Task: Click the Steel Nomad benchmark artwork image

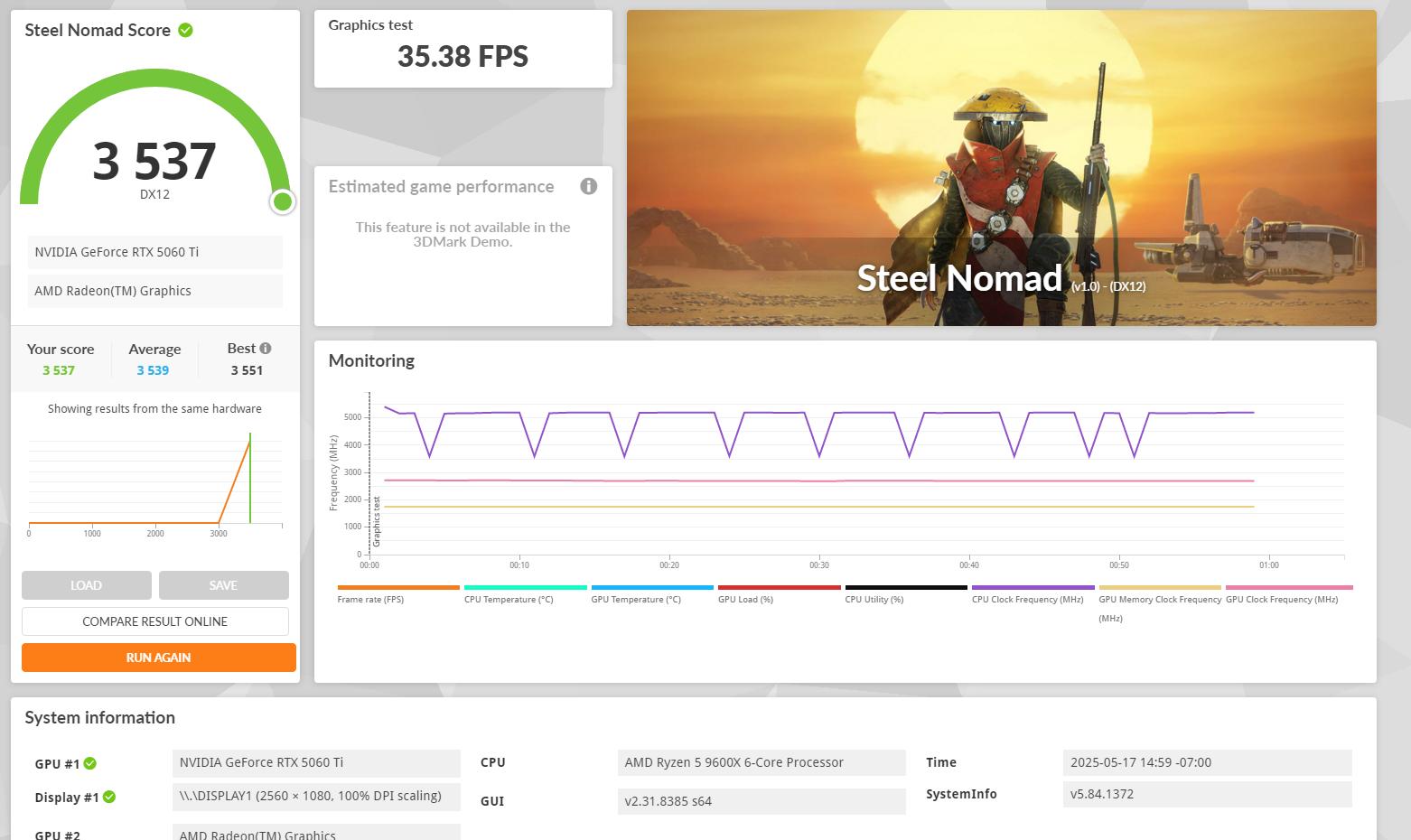Action: pyautogui.click(x=1001, y=167)
